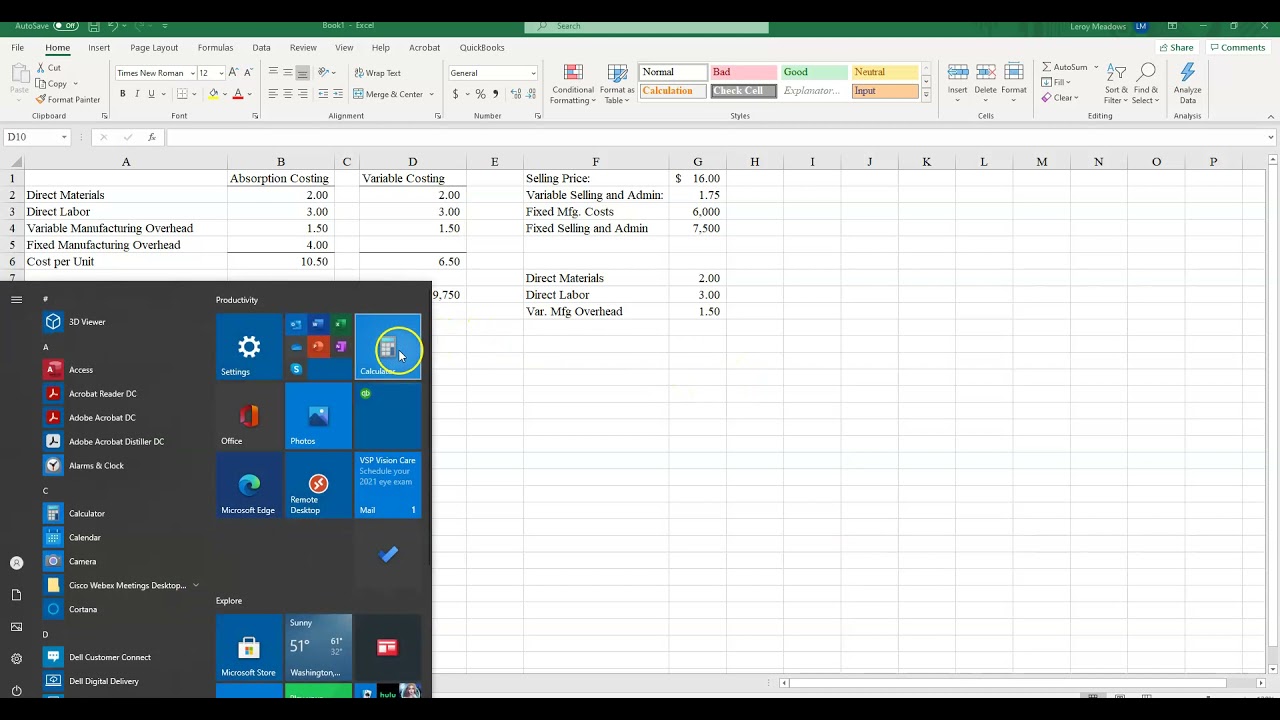Viewport: 1280px width, 720px height.
Task: Open the Settings tile
Action: 249,347
